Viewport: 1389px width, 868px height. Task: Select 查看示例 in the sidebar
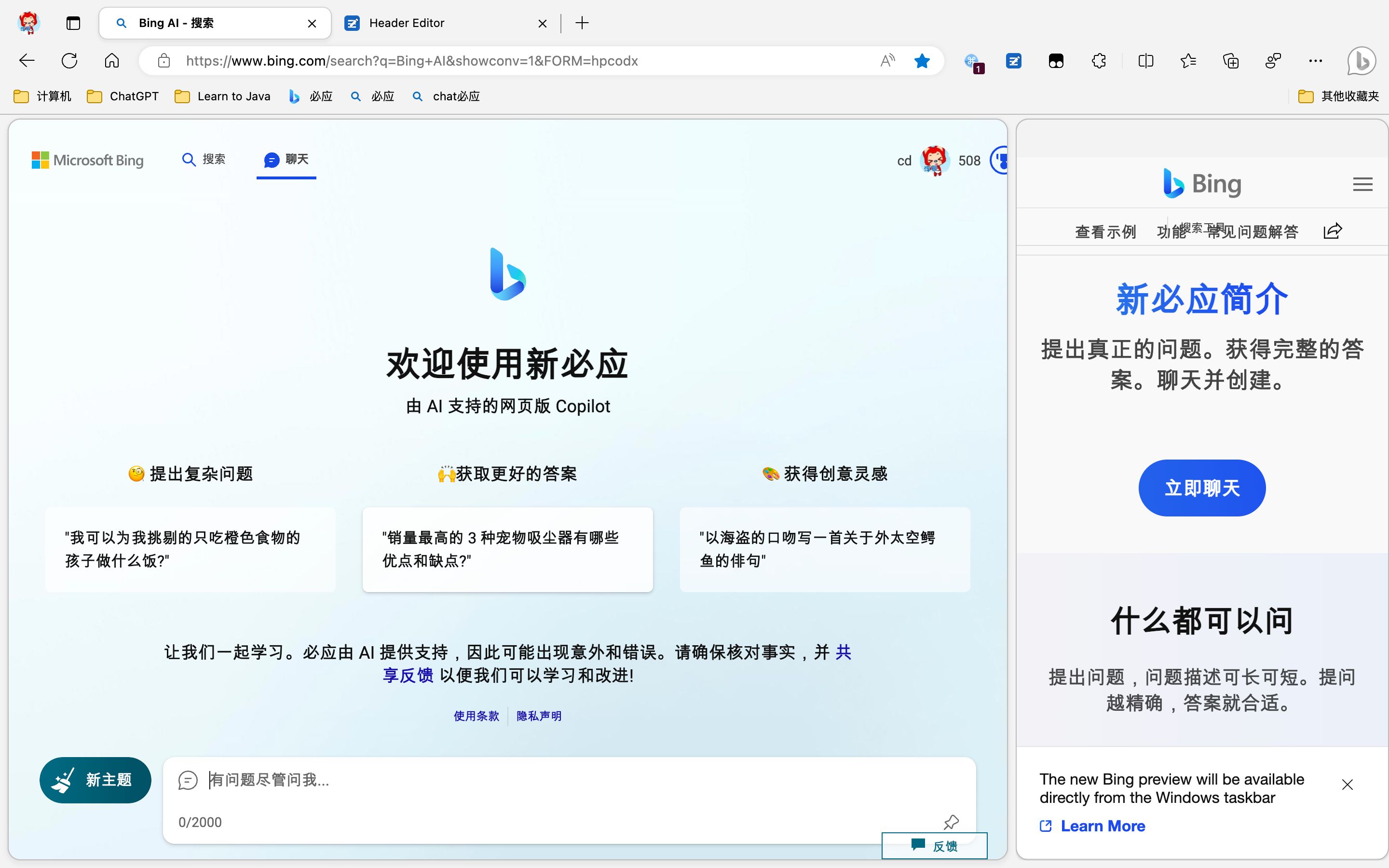pos(1105,232)
